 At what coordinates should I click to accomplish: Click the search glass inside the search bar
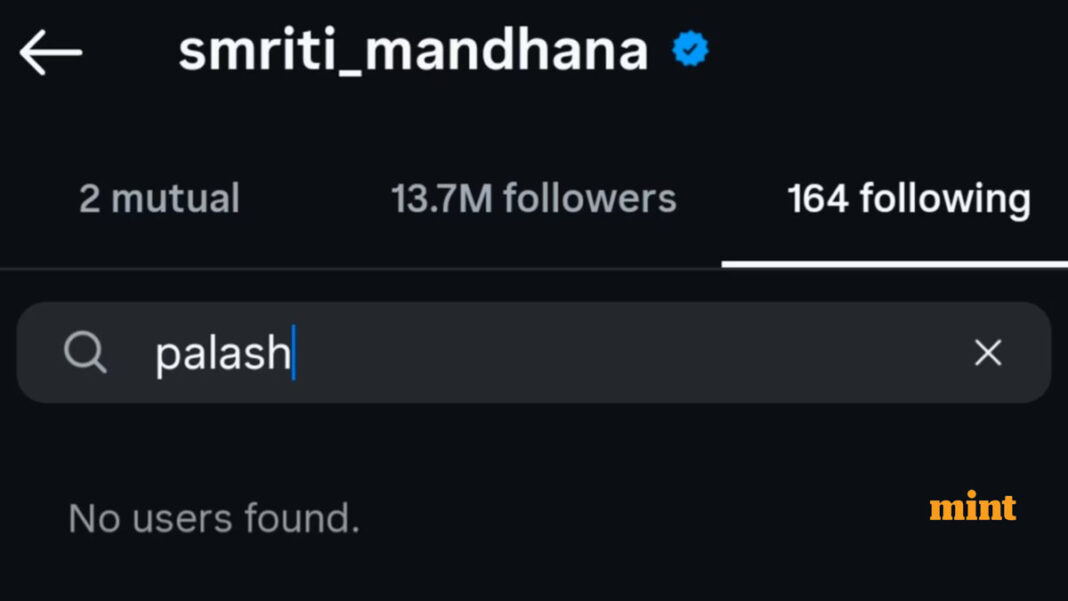click(x=85, y=353)
